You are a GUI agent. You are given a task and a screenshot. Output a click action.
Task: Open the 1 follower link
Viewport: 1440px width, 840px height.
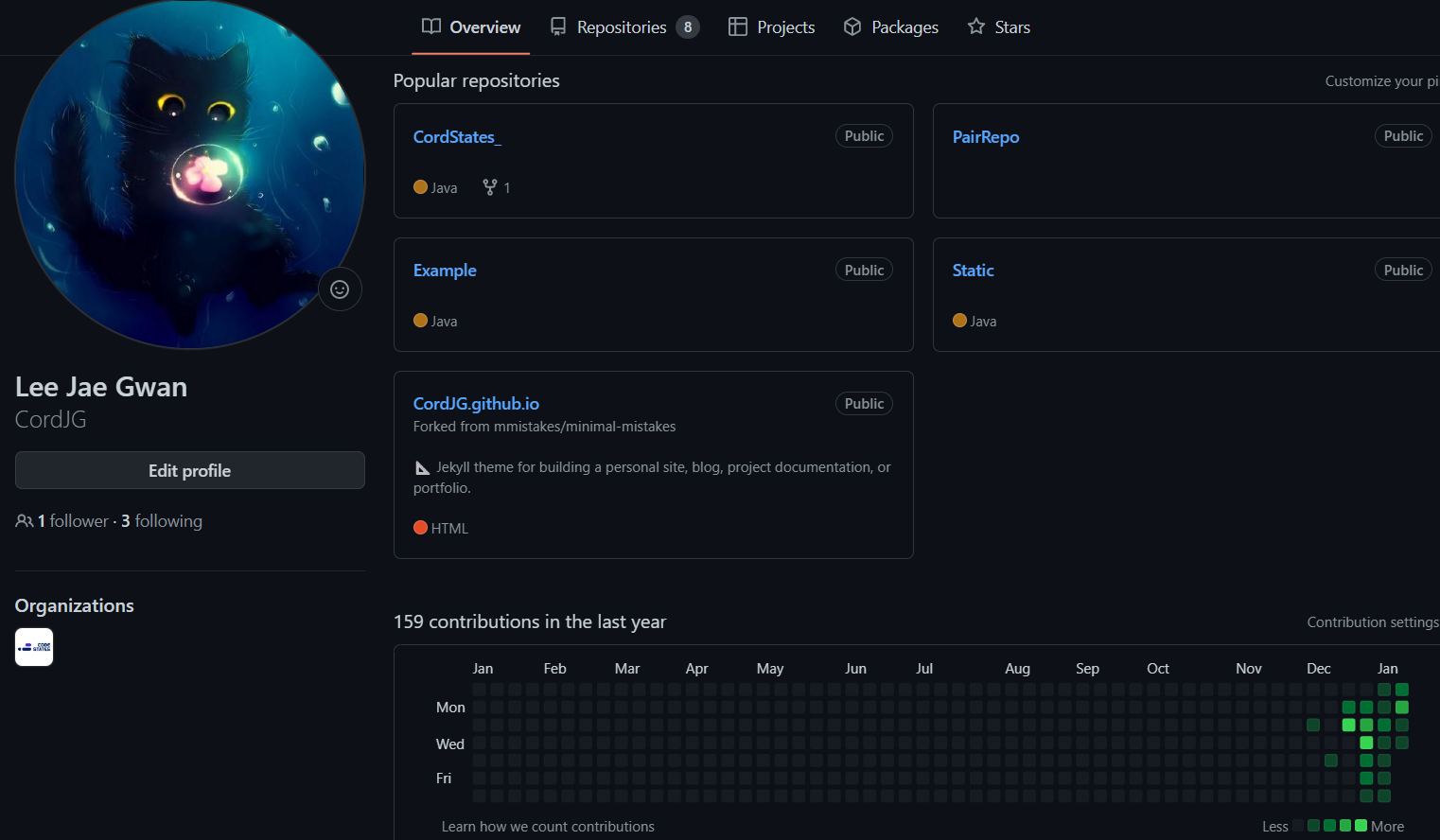(x=73, y=521)
